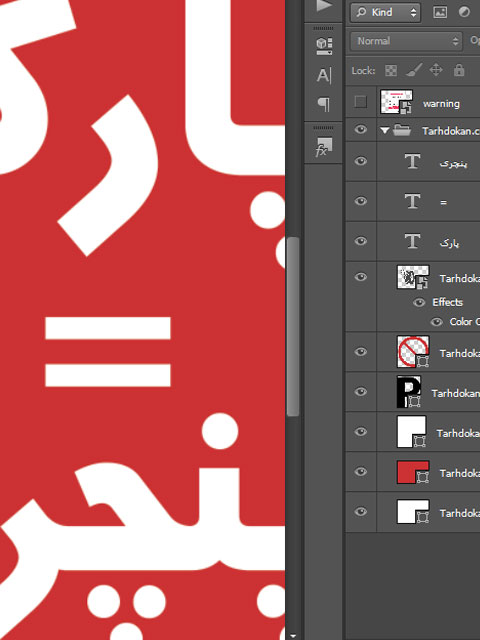
Task: Click the T icon of پارک layer
Action: coord(412,241)
